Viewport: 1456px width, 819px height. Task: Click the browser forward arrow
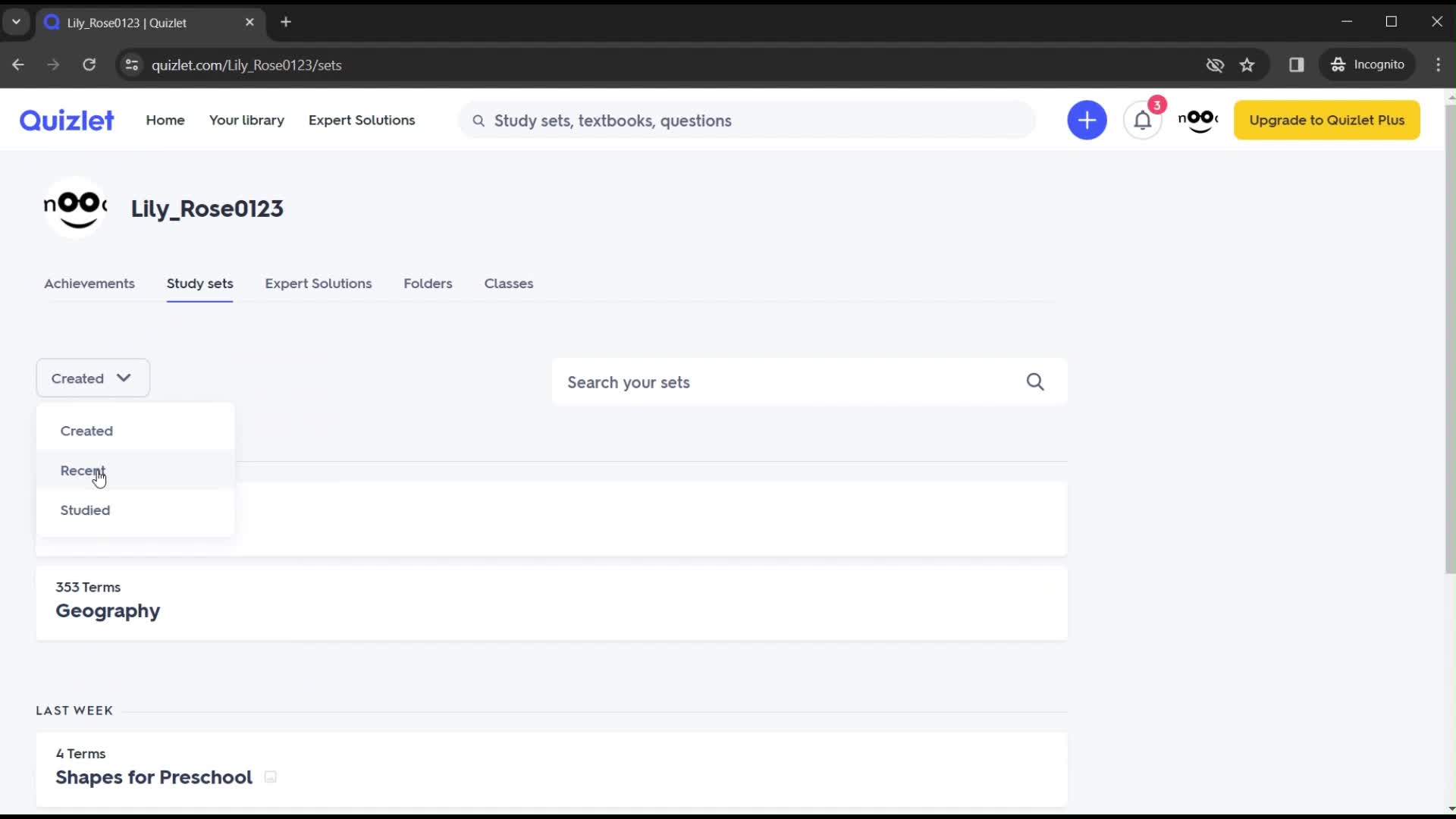pyautogui.click(x=53, y=65)
